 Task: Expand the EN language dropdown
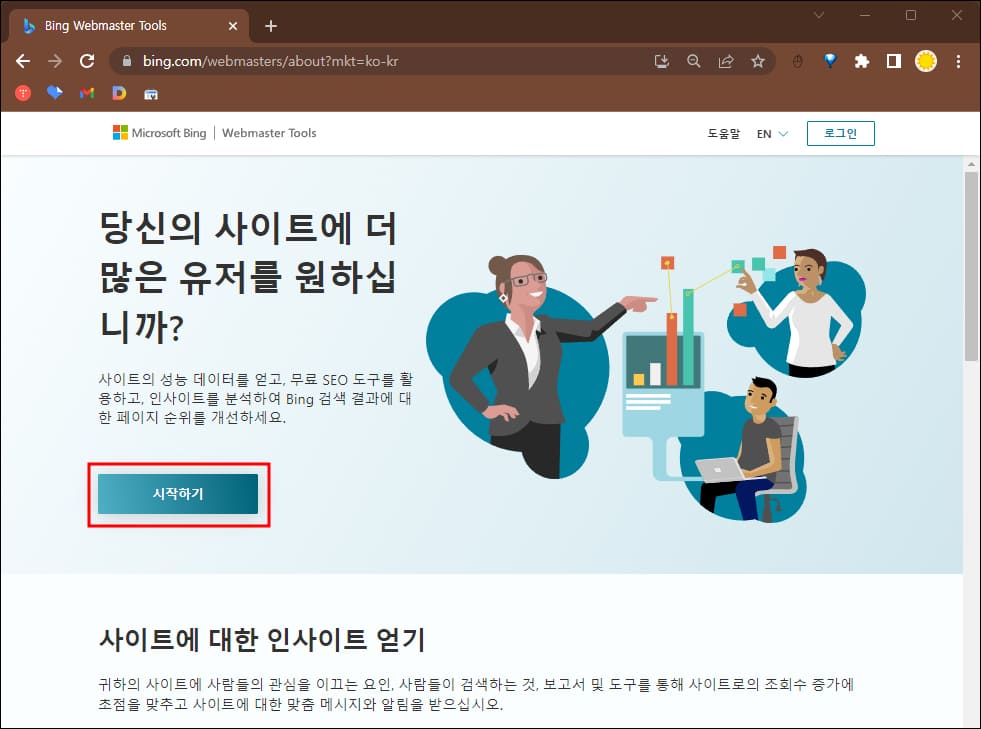click(772, 134)
